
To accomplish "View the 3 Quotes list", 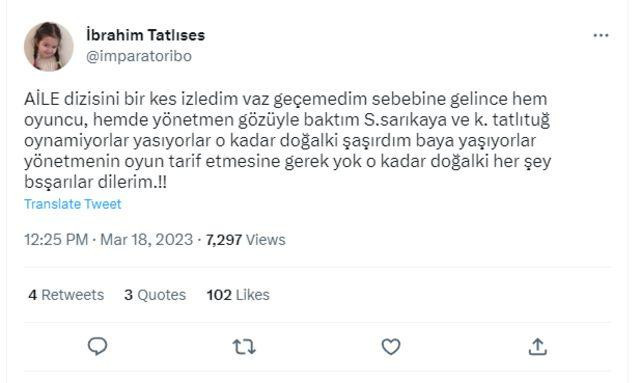I will click(155, 295).
